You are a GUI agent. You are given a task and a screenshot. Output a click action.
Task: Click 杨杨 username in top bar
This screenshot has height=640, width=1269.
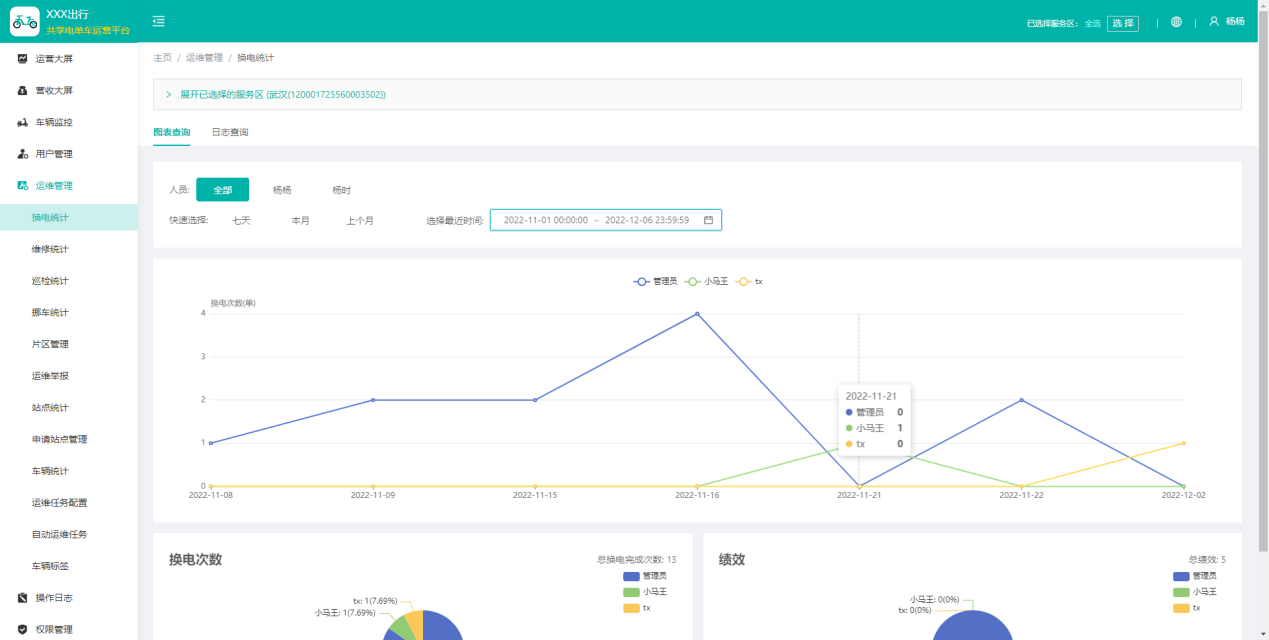tap(1235, 22)
